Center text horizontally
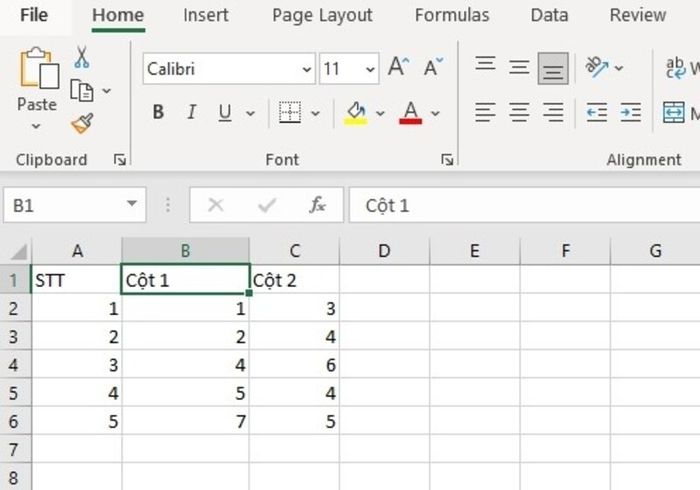 pyautogui.click(x=519, y=112)
